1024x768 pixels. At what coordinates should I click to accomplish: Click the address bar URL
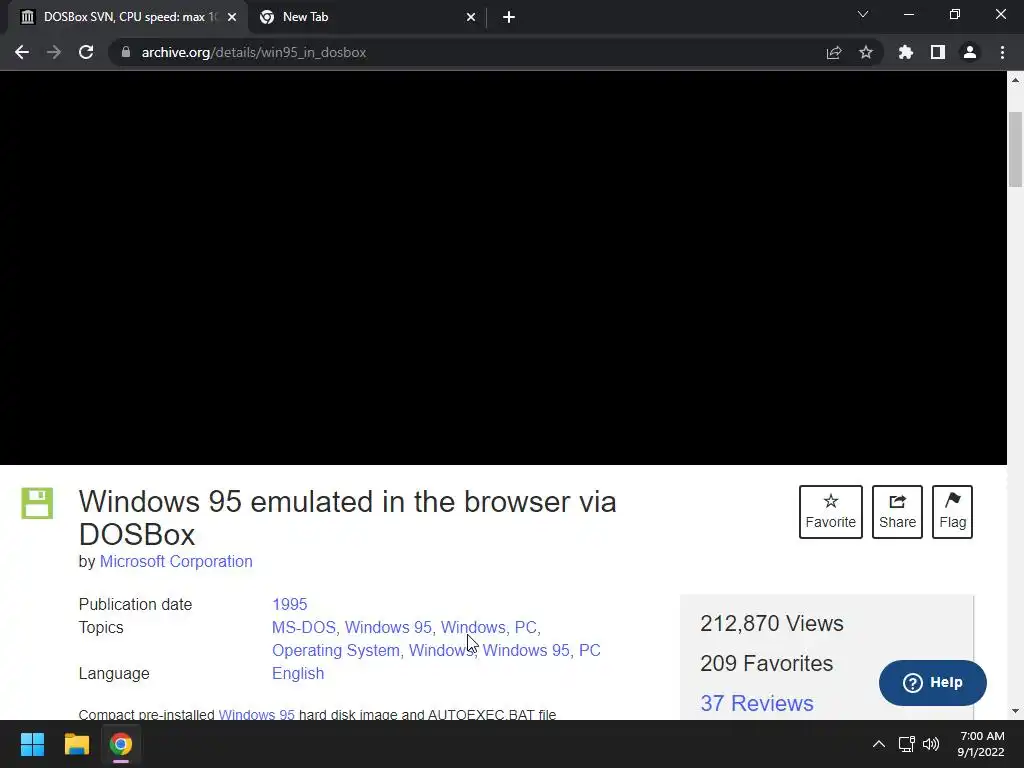(x=254, y=52)
